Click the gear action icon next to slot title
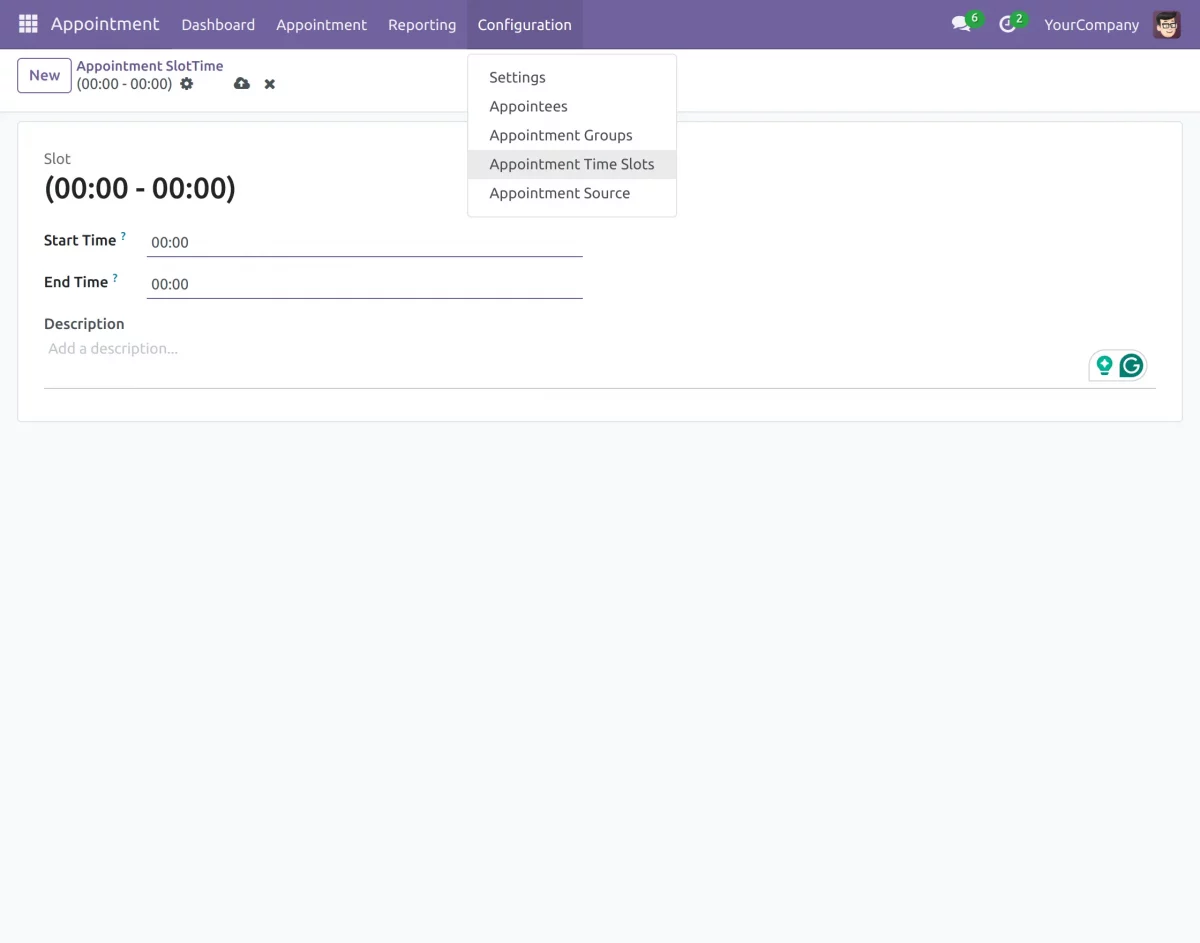The width and height of the screenshot is (1200, 943). point(187,84)
